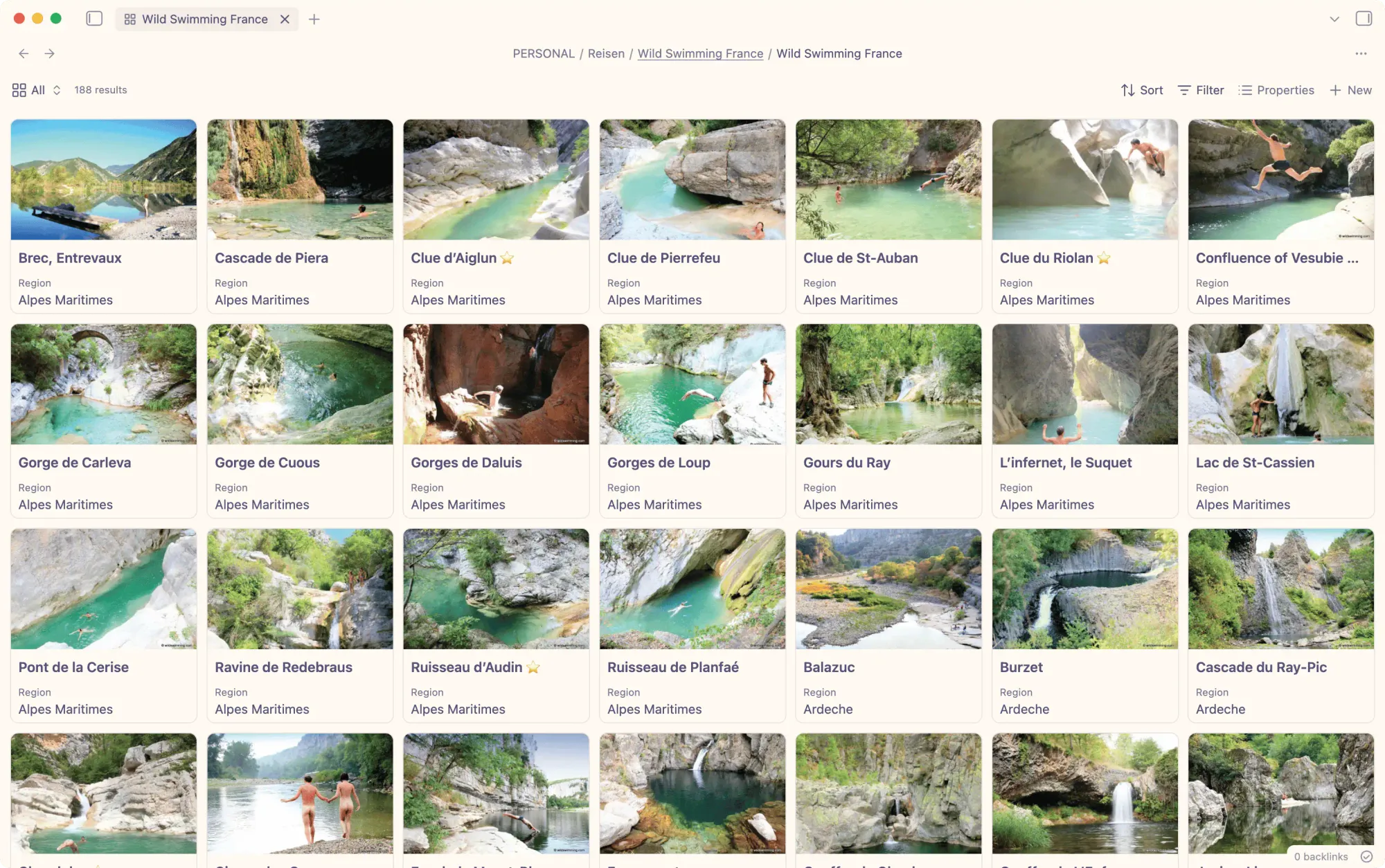Open the Gorges de Daluis card
This screenshot has height=868, width=1385.
[x=496, y=421]
